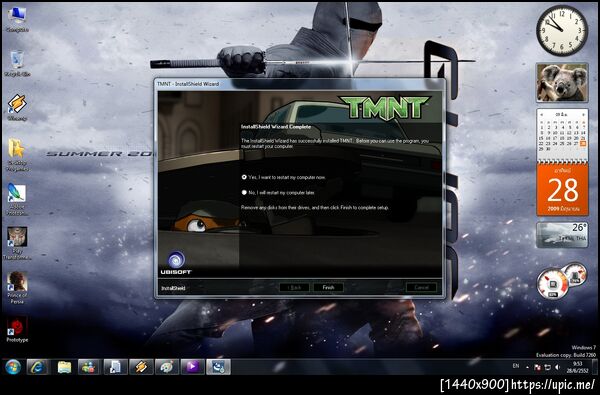
Task: Open the Windows Start menu orb
Action: click(13, 367)
